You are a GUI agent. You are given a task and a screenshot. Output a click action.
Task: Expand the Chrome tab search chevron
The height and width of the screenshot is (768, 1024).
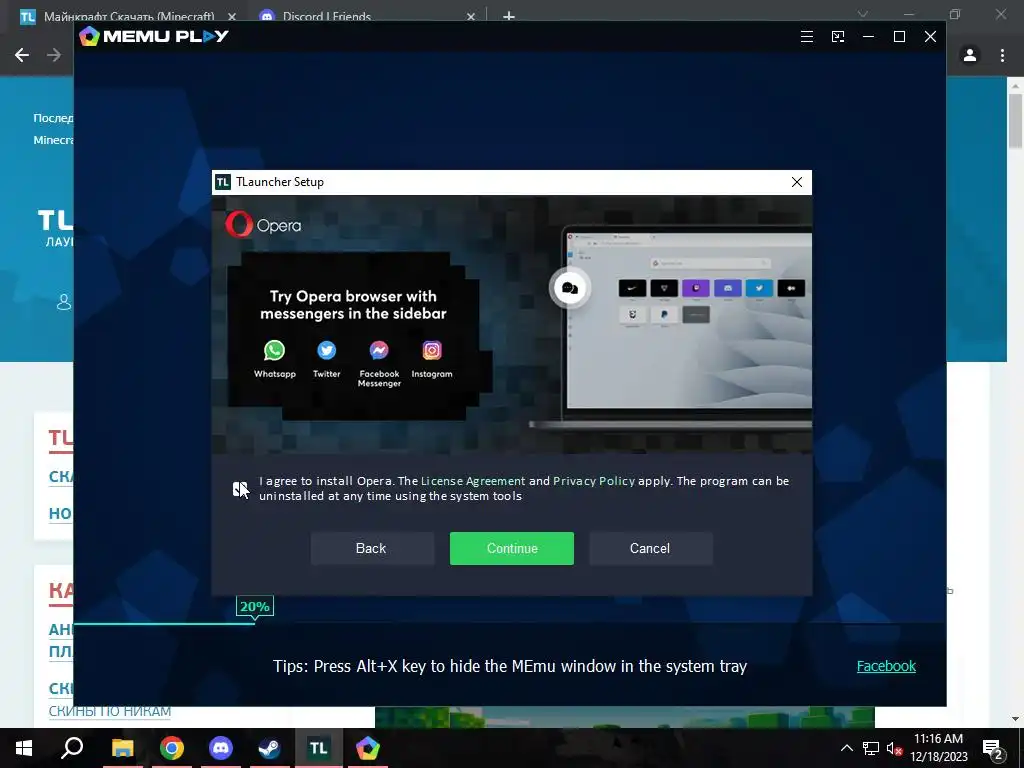(863, 14)
